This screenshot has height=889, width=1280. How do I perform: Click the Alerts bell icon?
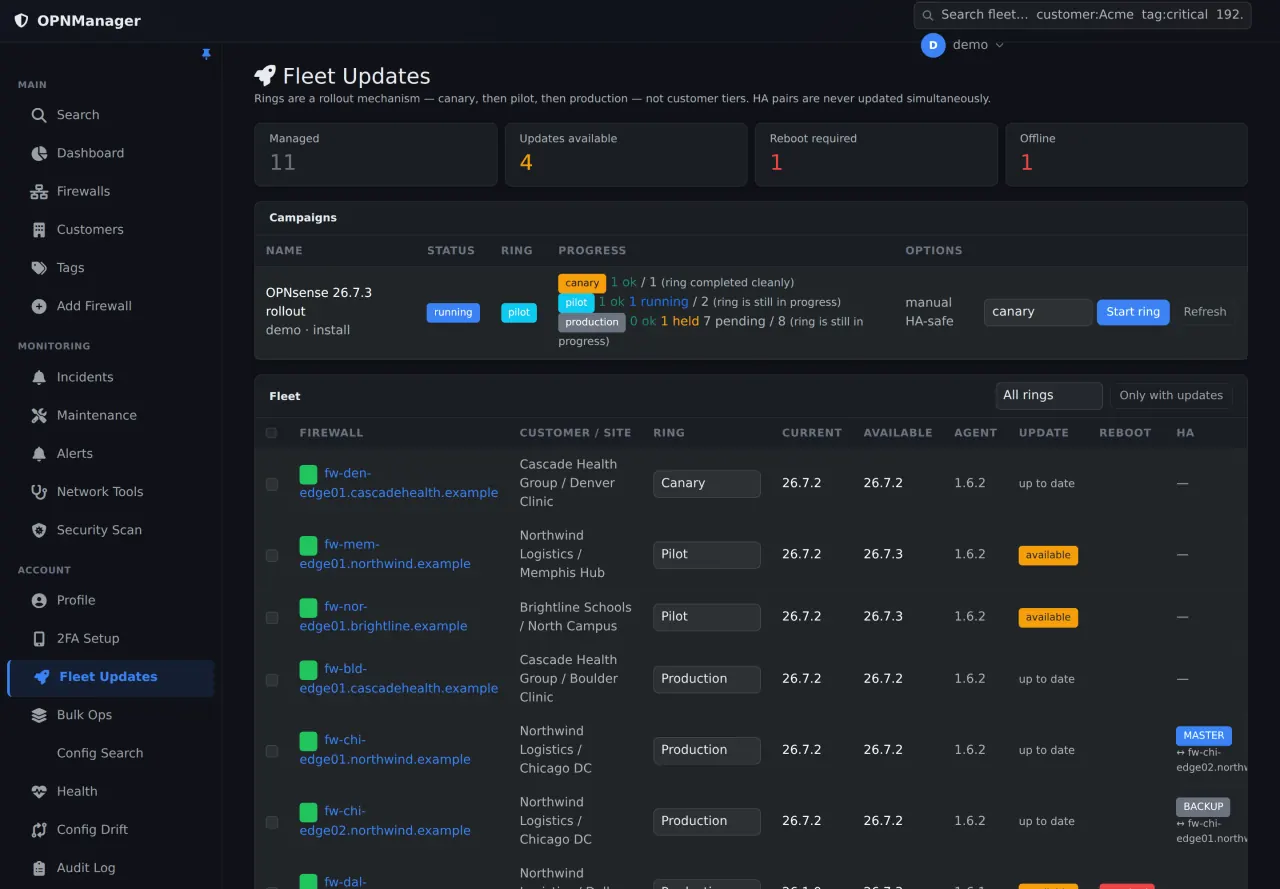click(x=39, y=453)
